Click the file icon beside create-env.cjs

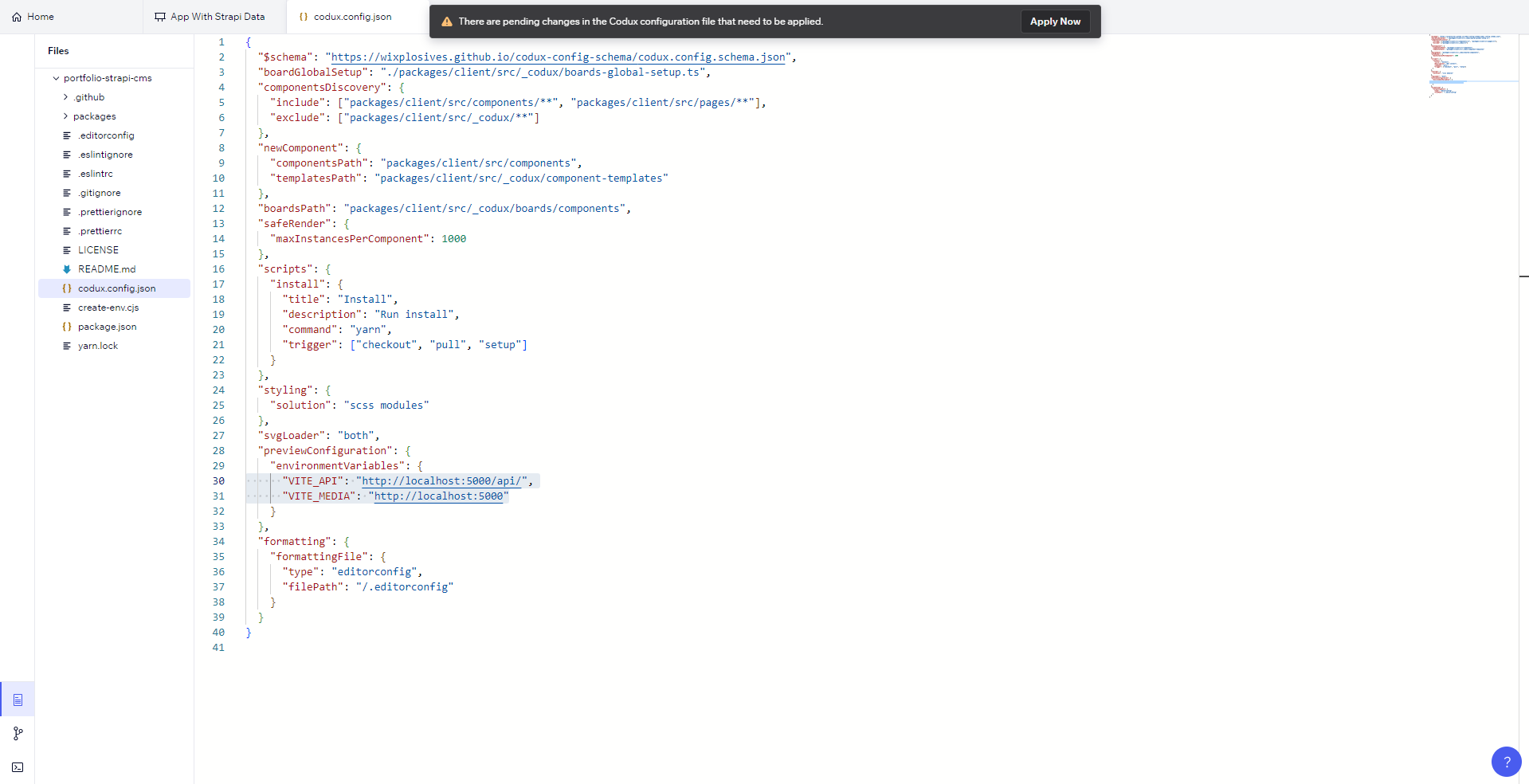pyautogui.click(x=67, y=308)
